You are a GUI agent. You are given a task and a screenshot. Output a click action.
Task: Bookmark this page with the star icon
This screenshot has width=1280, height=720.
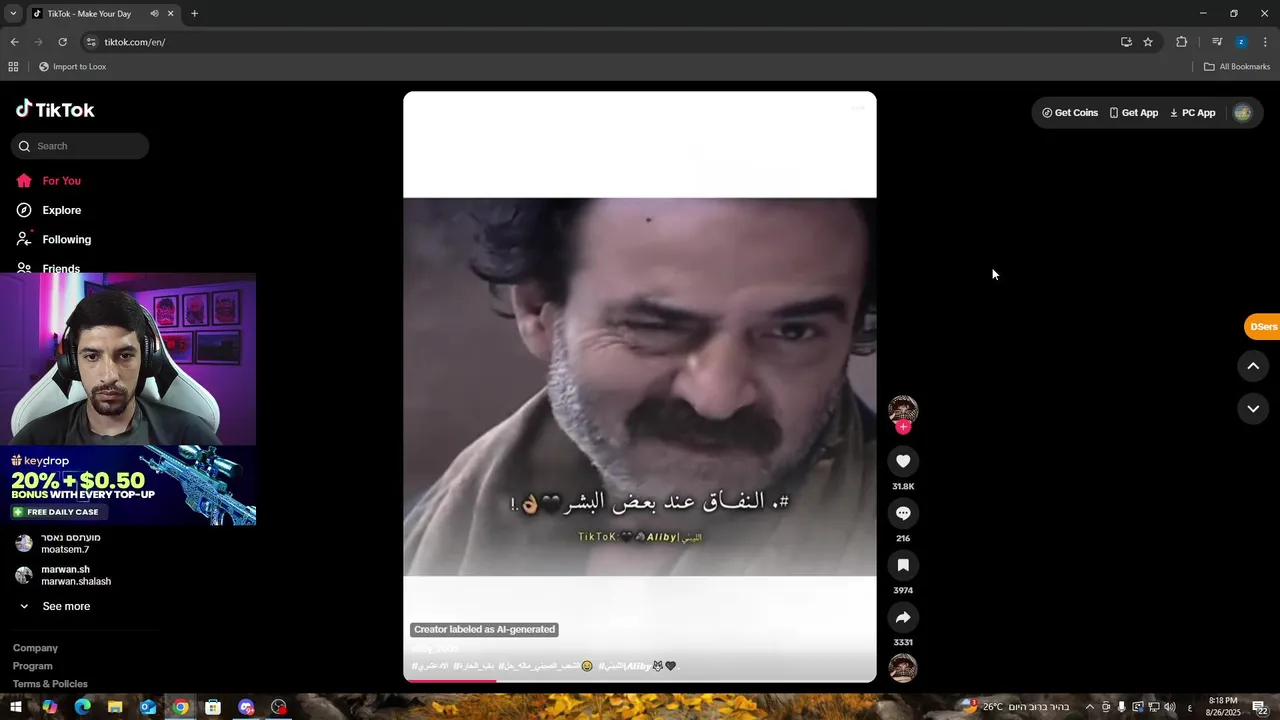[1148, 42]
